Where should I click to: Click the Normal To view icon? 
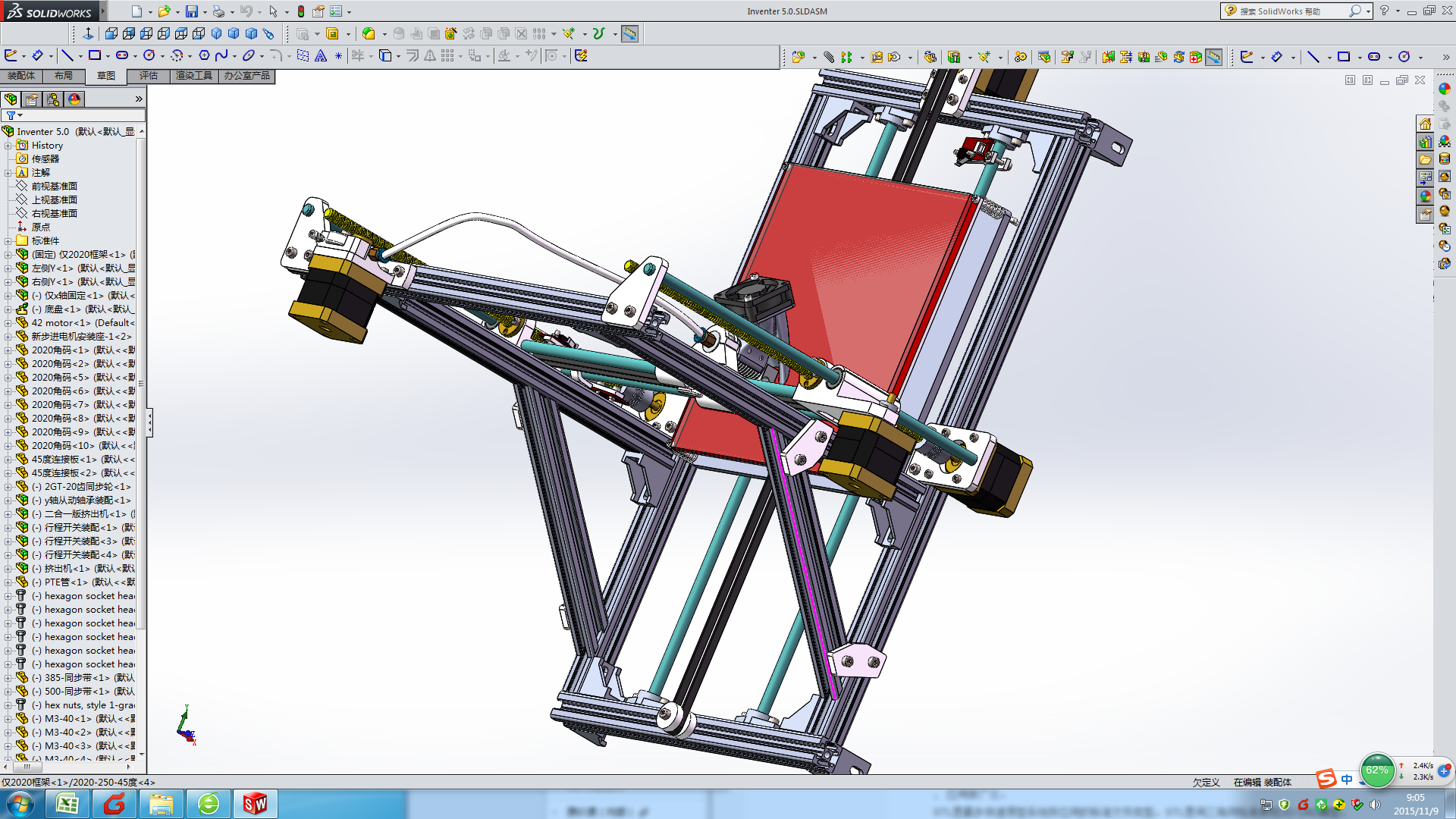[88, 33]
